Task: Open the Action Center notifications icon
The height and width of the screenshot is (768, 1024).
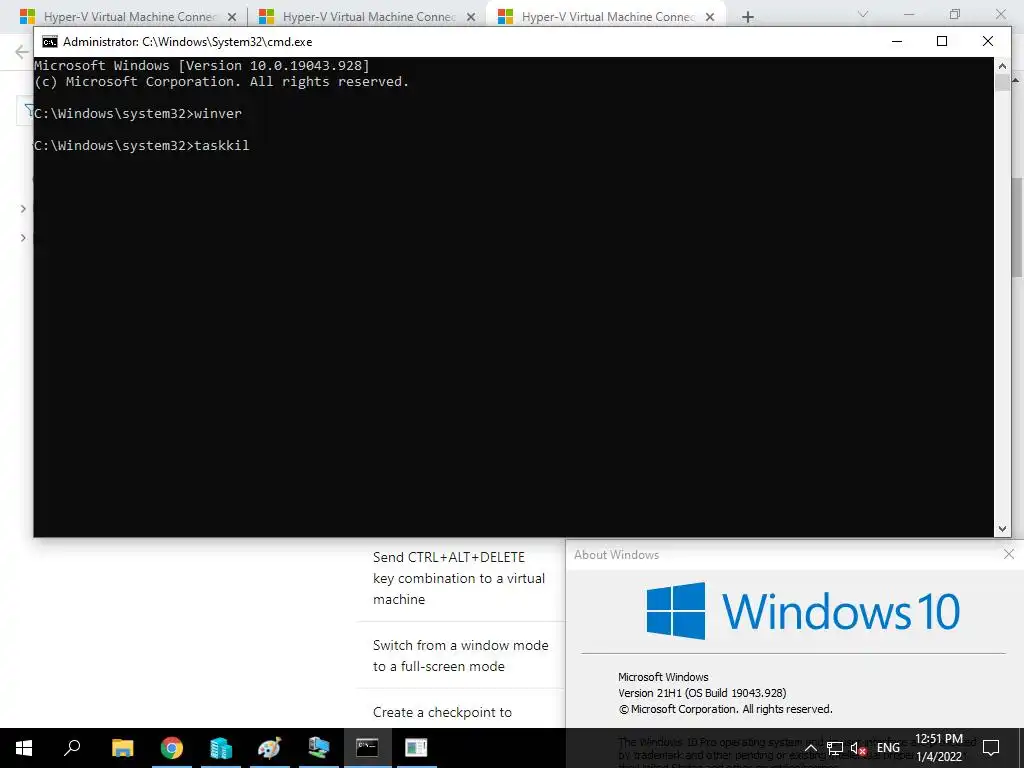Action: (x=991, y=748)
